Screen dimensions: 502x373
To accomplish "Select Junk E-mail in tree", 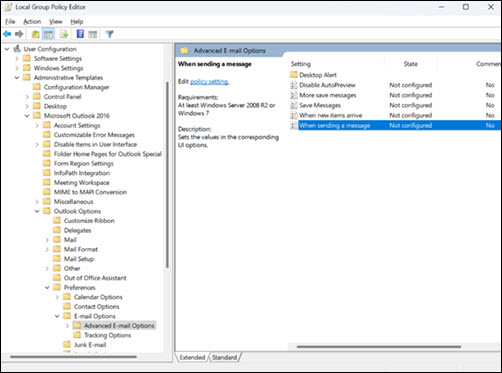I will pos(90,345).
